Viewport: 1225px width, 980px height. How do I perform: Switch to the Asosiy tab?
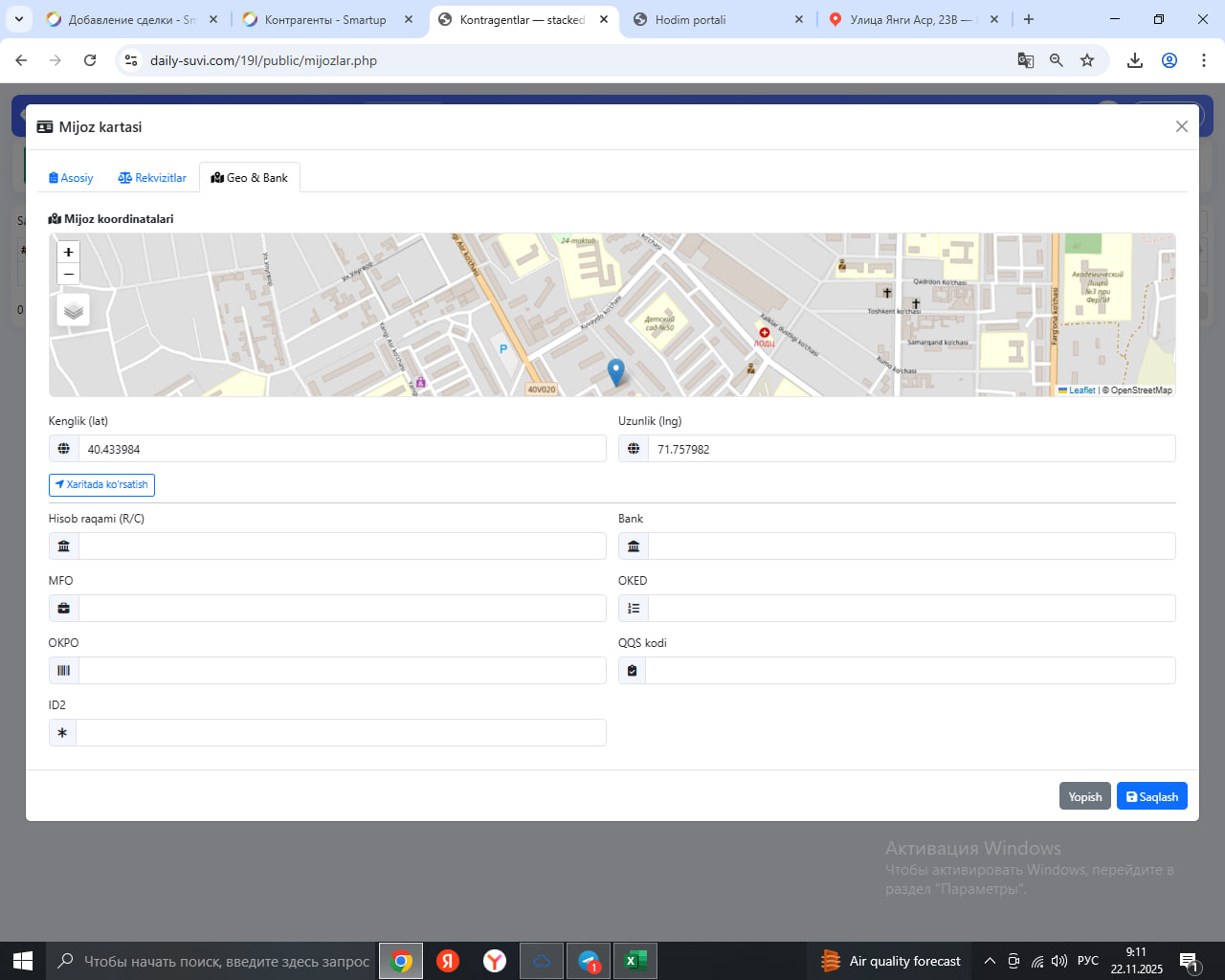(x=71, y=178)
